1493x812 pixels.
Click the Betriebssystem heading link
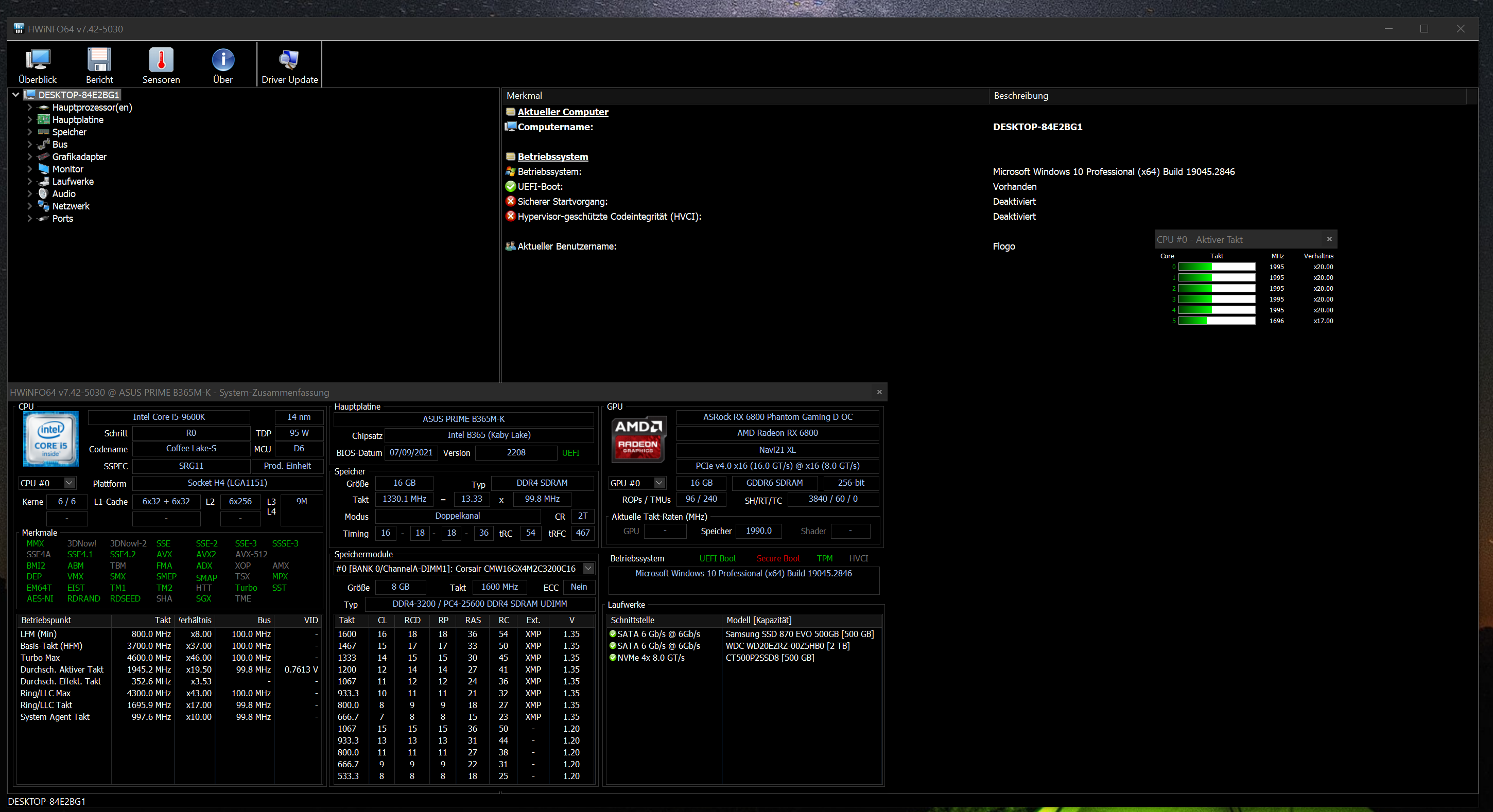552,156
